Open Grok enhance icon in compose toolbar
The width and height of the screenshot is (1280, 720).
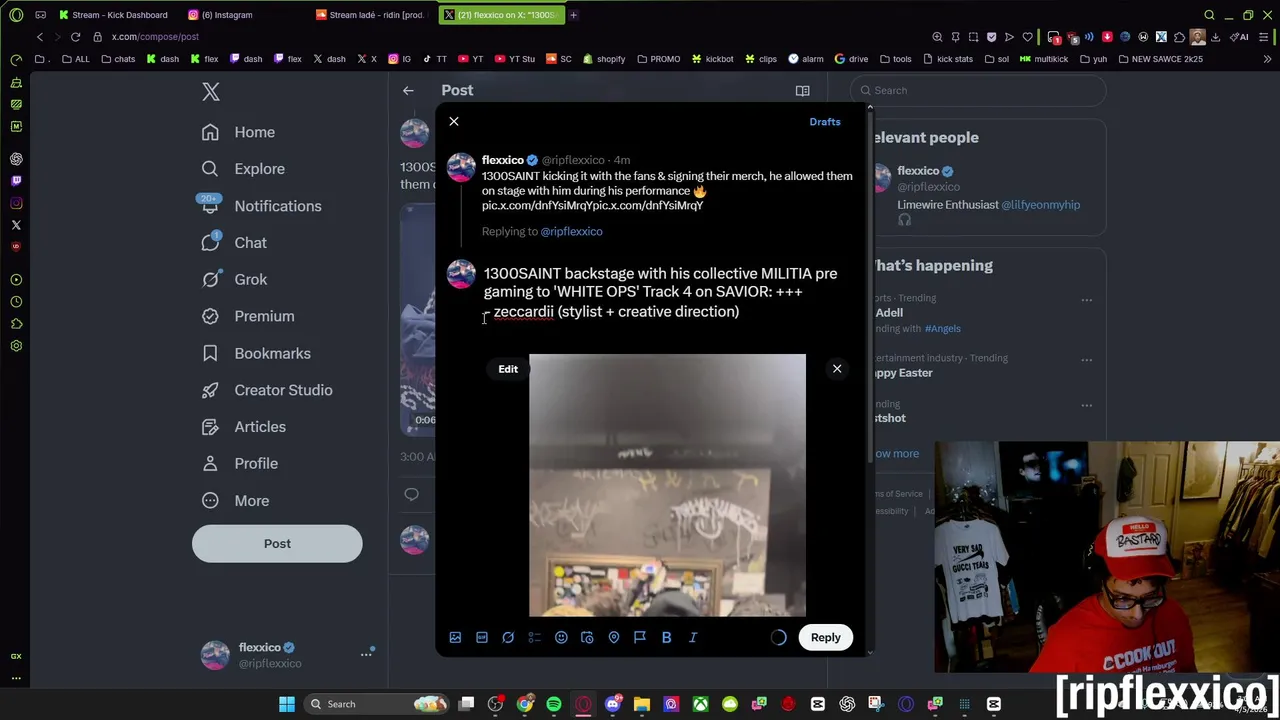(508, 637)
